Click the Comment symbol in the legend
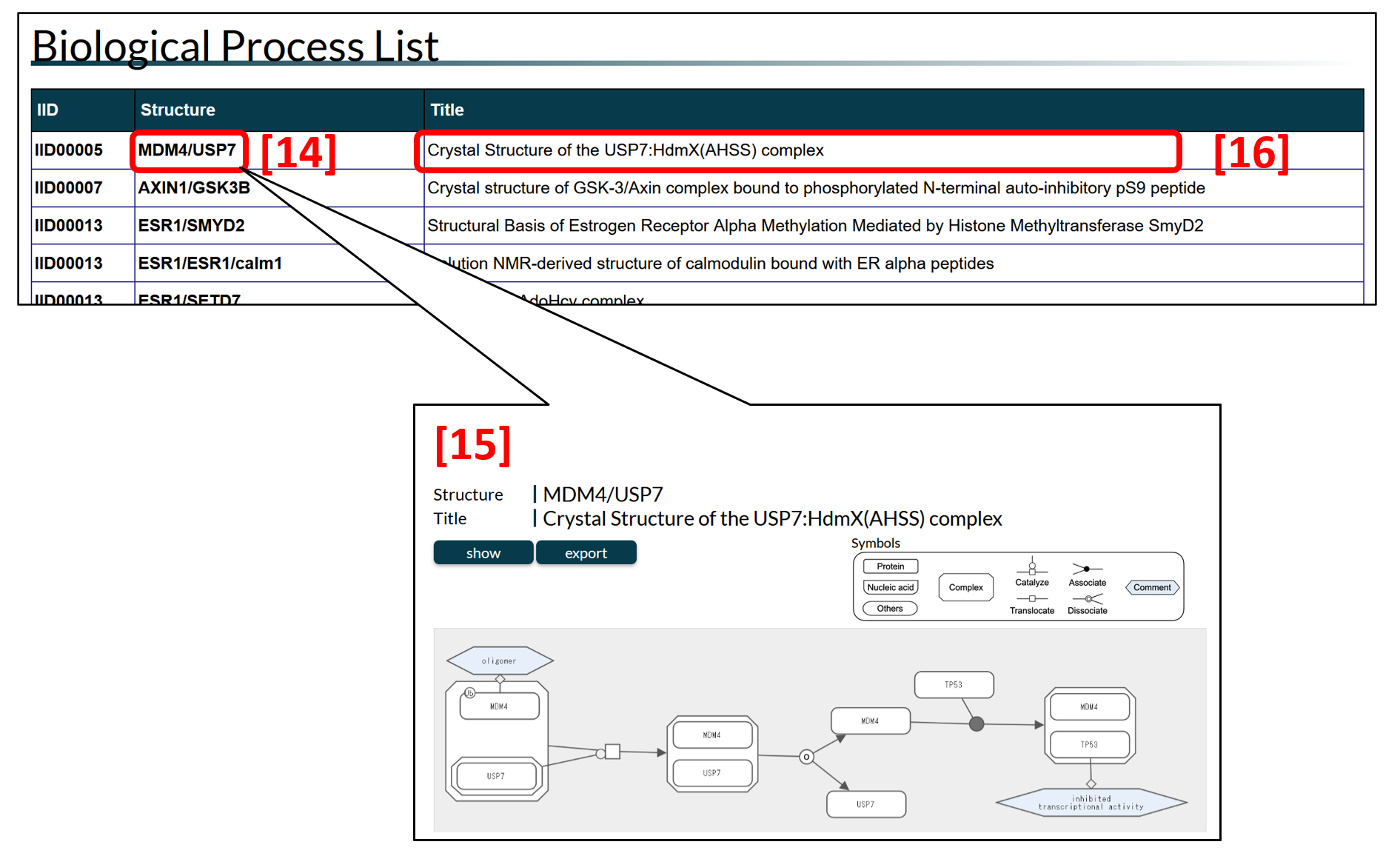Screen dimensions: 1400x856 pos(1153,587)
